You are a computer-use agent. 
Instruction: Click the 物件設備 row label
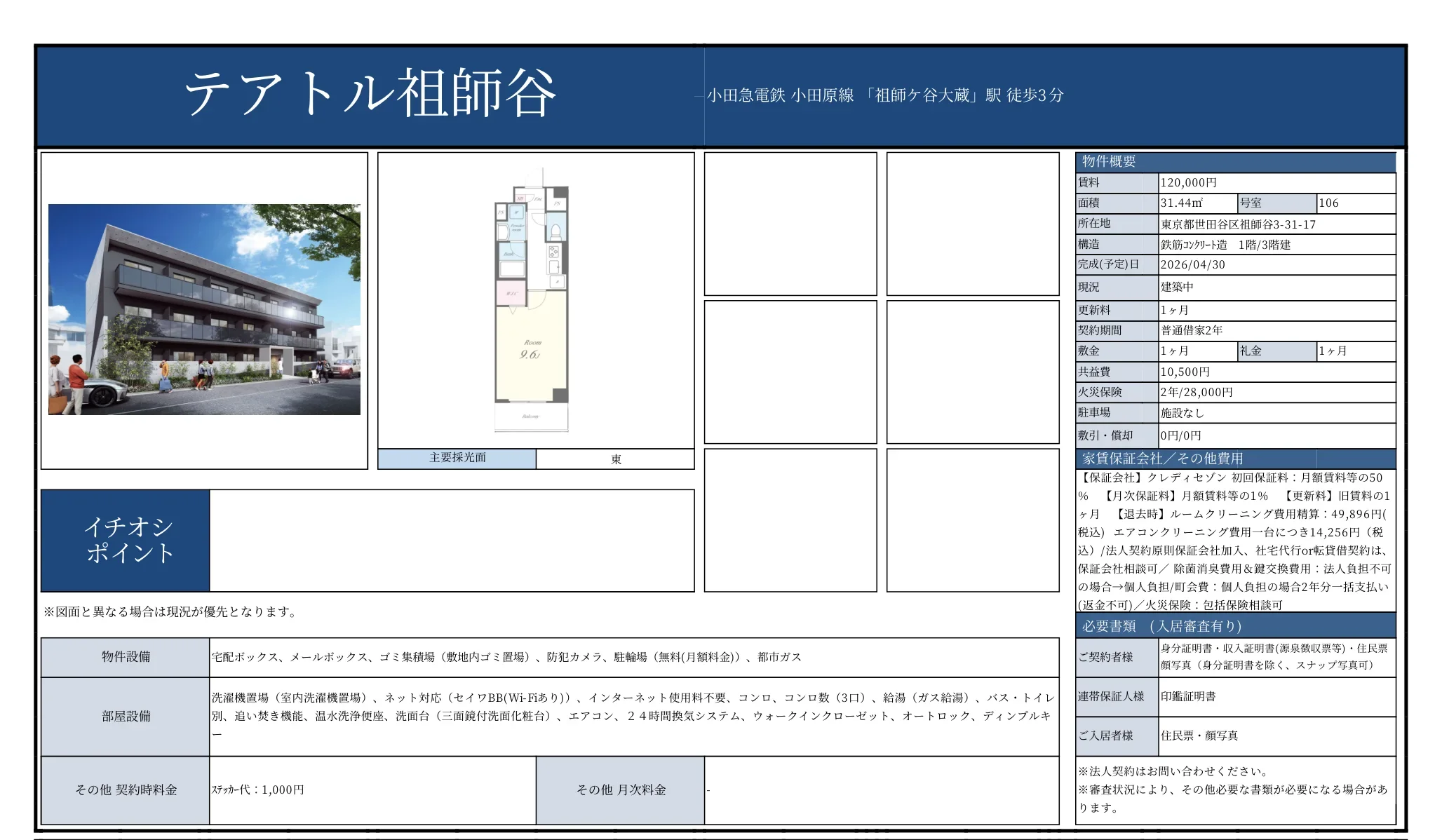[x=126, y=657]
